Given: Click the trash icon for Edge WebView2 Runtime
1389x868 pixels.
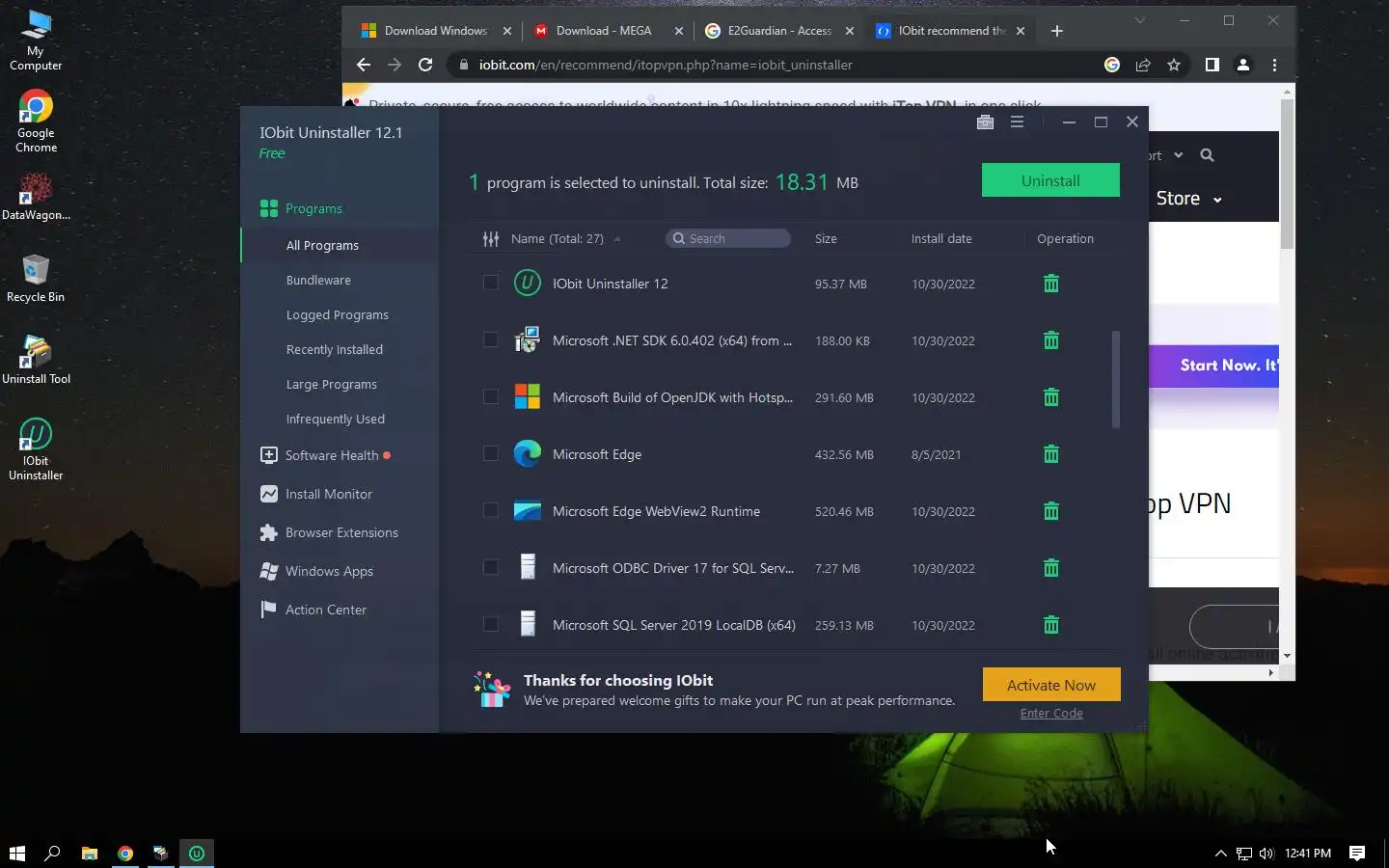Looking at the screenshot, I should (1051, 511).
